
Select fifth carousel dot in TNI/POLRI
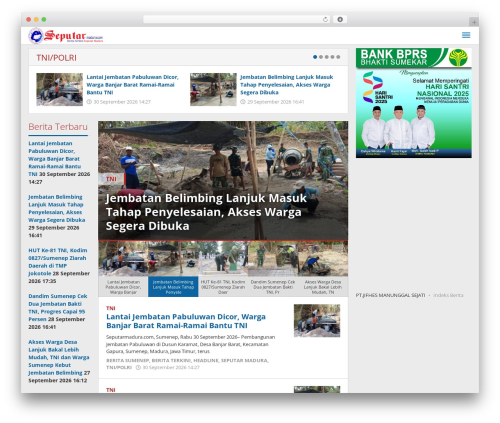[x=338, y=57]
